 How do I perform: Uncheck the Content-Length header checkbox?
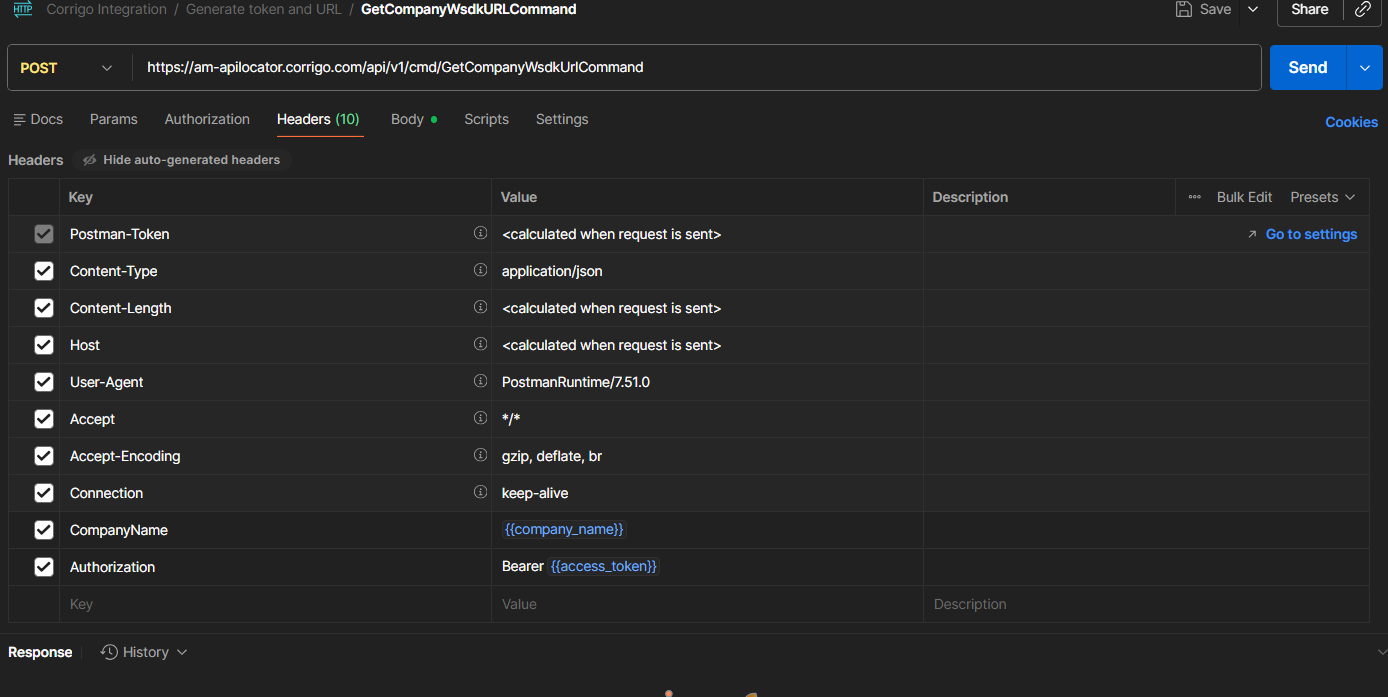click(x=44, y=308)
